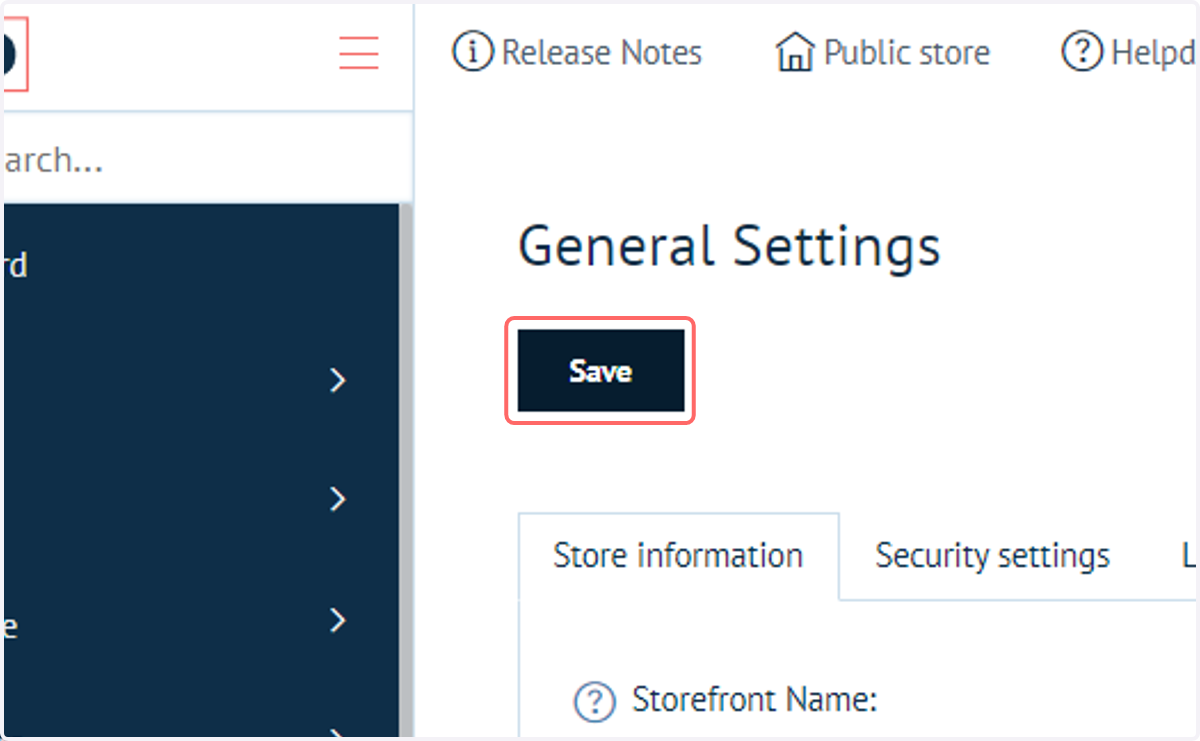Click the house icon beside Public store
This screenshot has height=741, width=1200.
click(x=794, y=52)
